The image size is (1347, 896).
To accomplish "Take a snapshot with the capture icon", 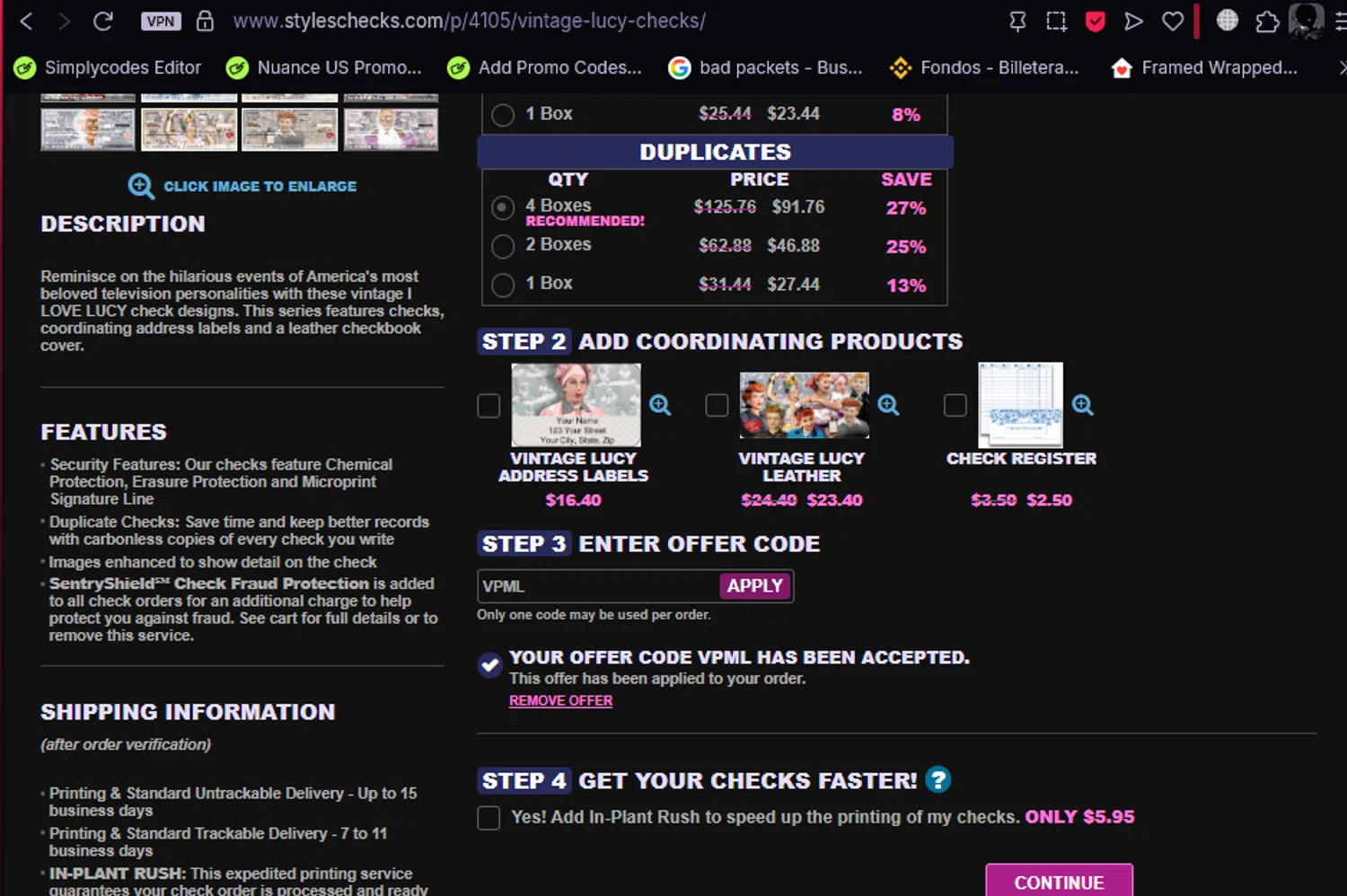I will 1056,22.
